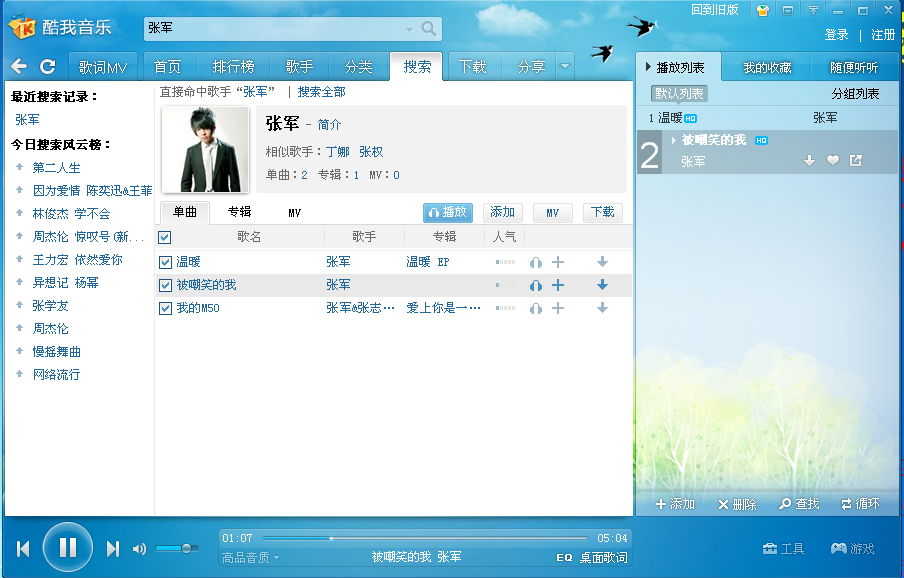This screenshot has height=578, width=904.
Task: Click the volume slider handle
Action: point(186,548)
